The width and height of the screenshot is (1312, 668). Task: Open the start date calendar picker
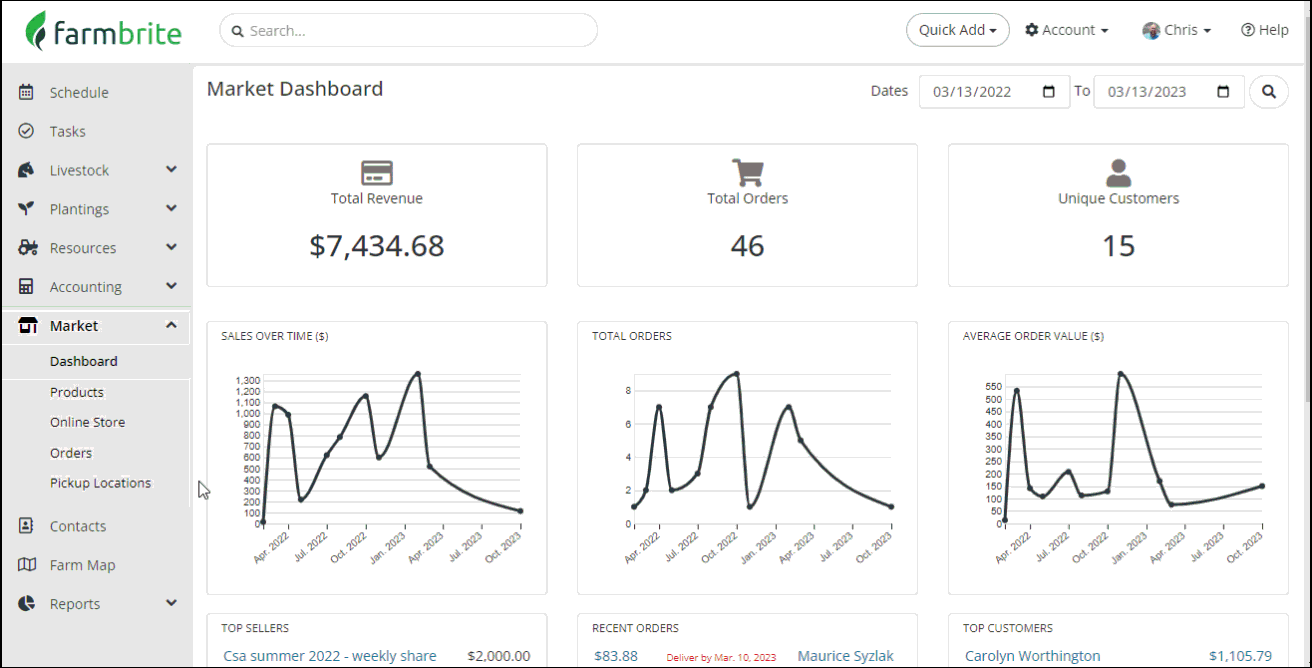click(1049, 91)
